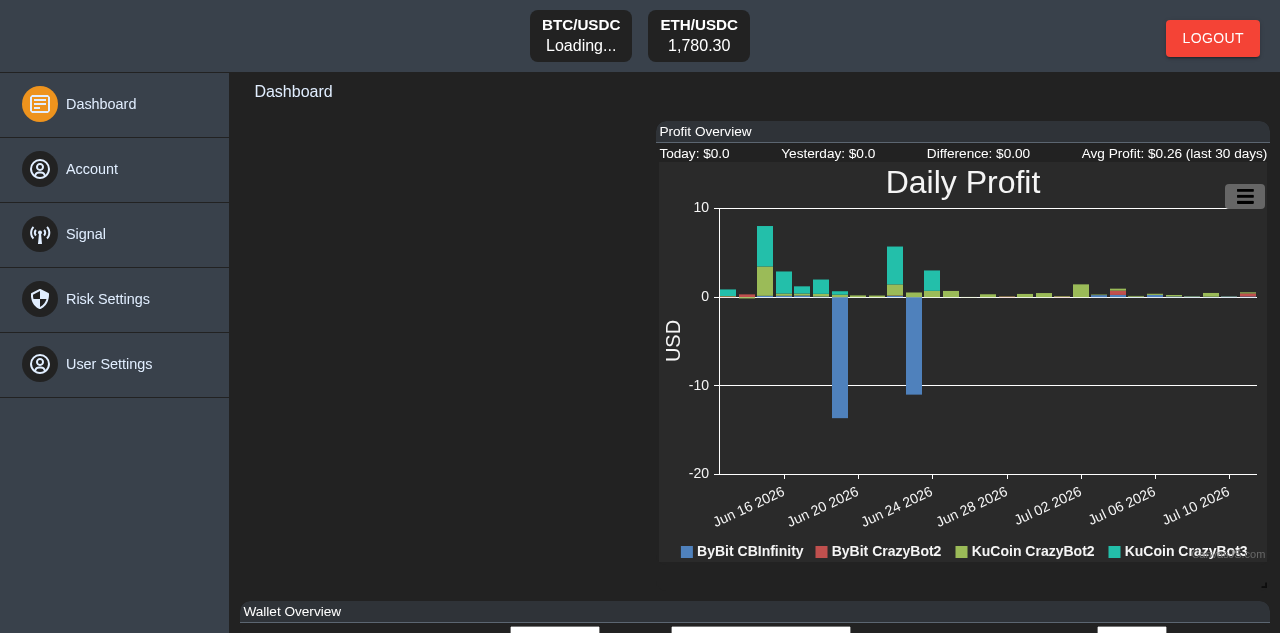Toggle ByBit CBInfinity legend series

742,551
